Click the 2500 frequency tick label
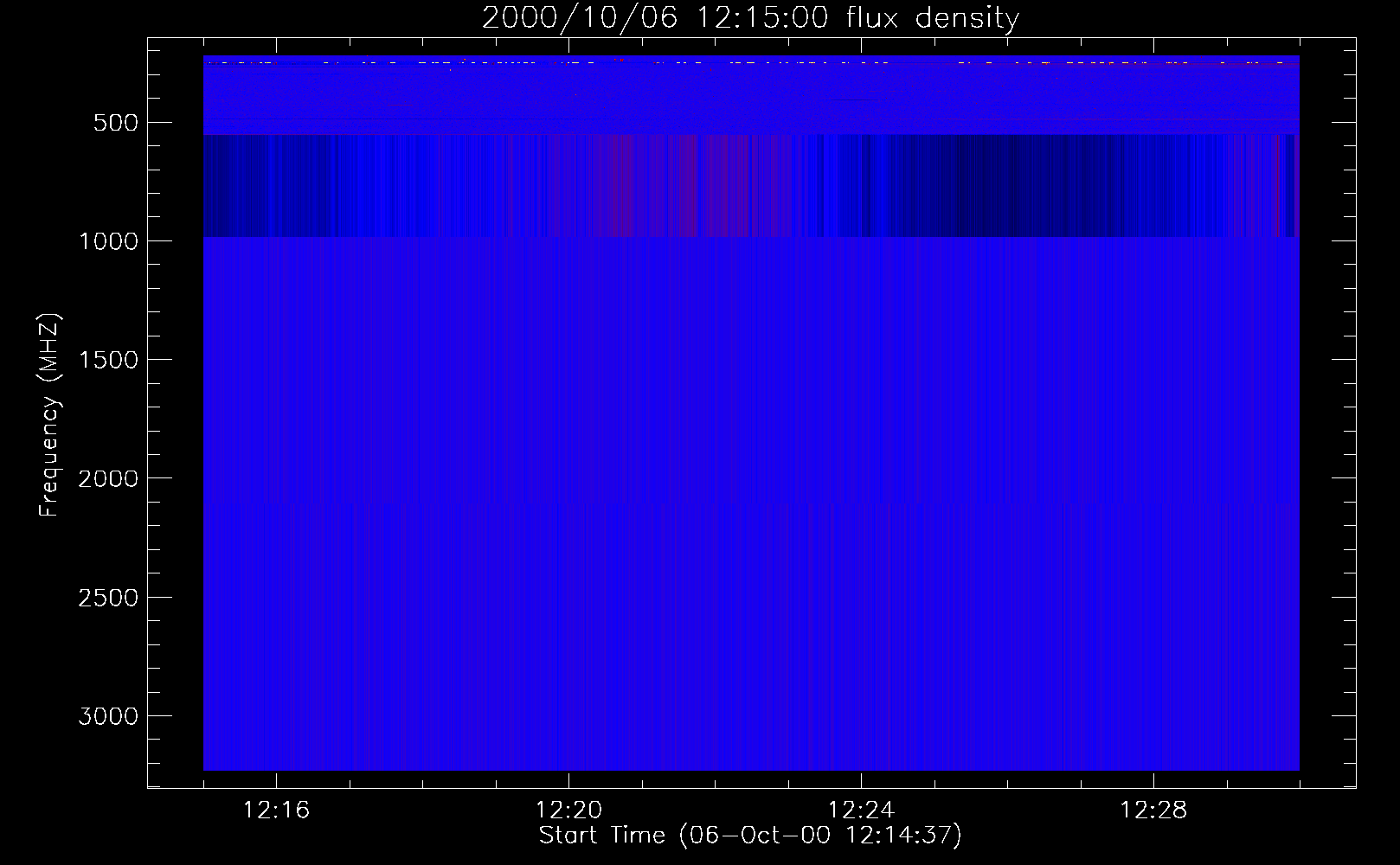This screenshot has width=1400, height=865. [x=108, y=598]
